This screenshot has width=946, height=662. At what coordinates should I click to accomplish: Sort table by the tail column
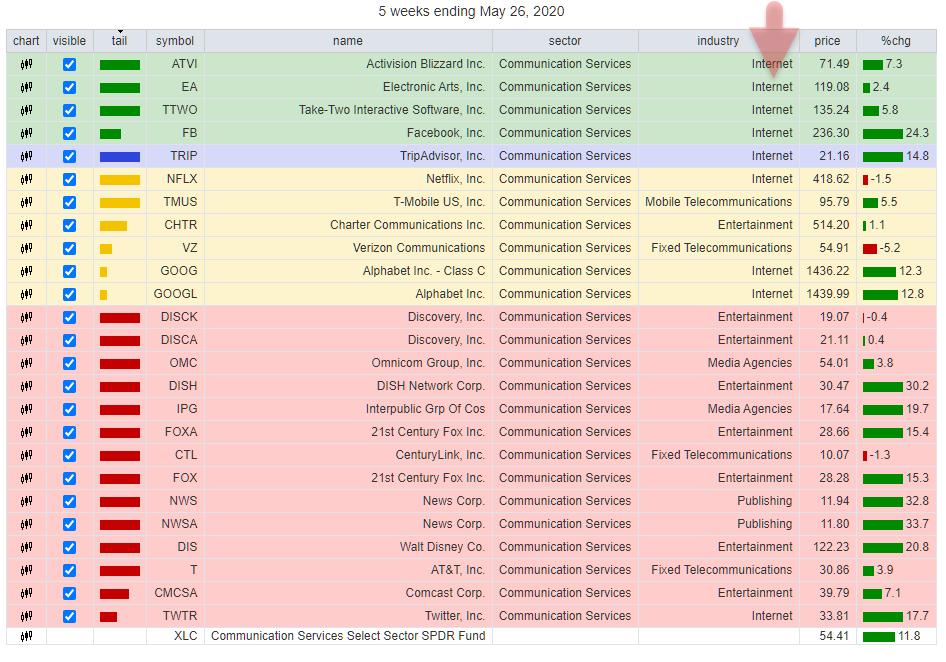119,41
